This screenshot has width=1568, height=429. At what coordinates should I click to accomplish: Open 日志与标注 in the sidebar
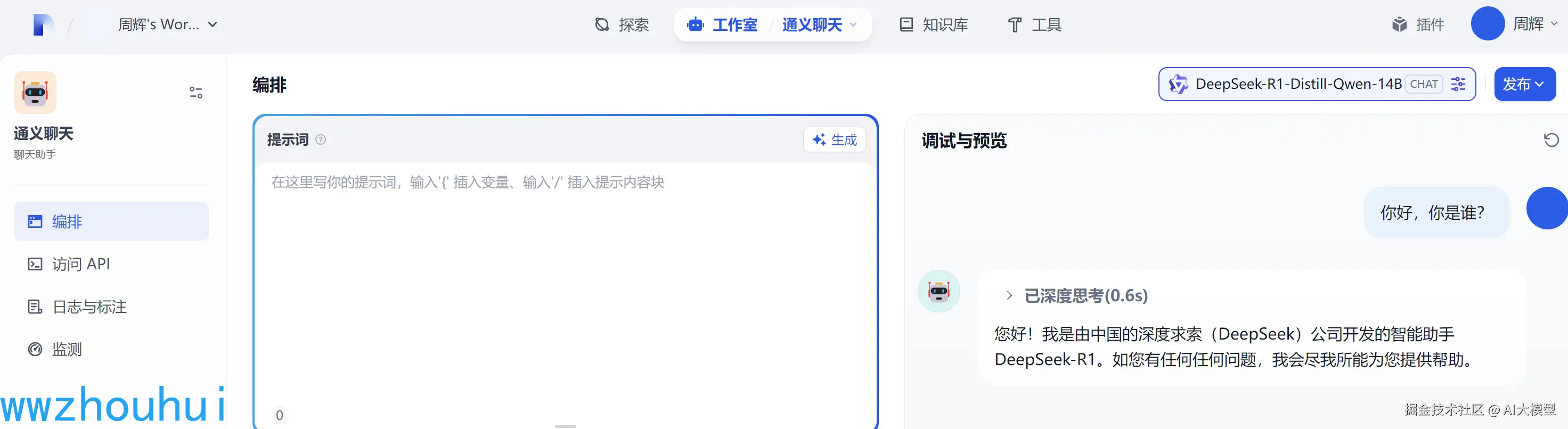click(x=111, y=307)
